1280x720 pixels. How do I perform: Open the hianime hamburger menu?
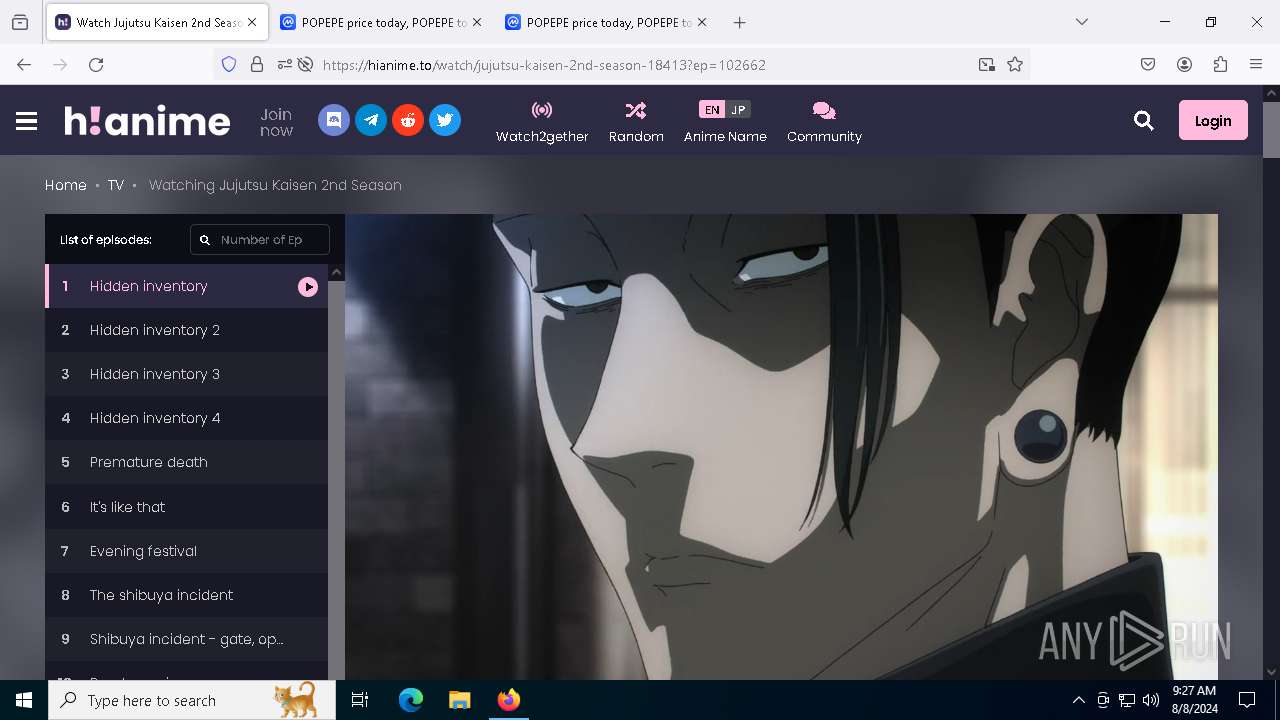tap(26, 121)
